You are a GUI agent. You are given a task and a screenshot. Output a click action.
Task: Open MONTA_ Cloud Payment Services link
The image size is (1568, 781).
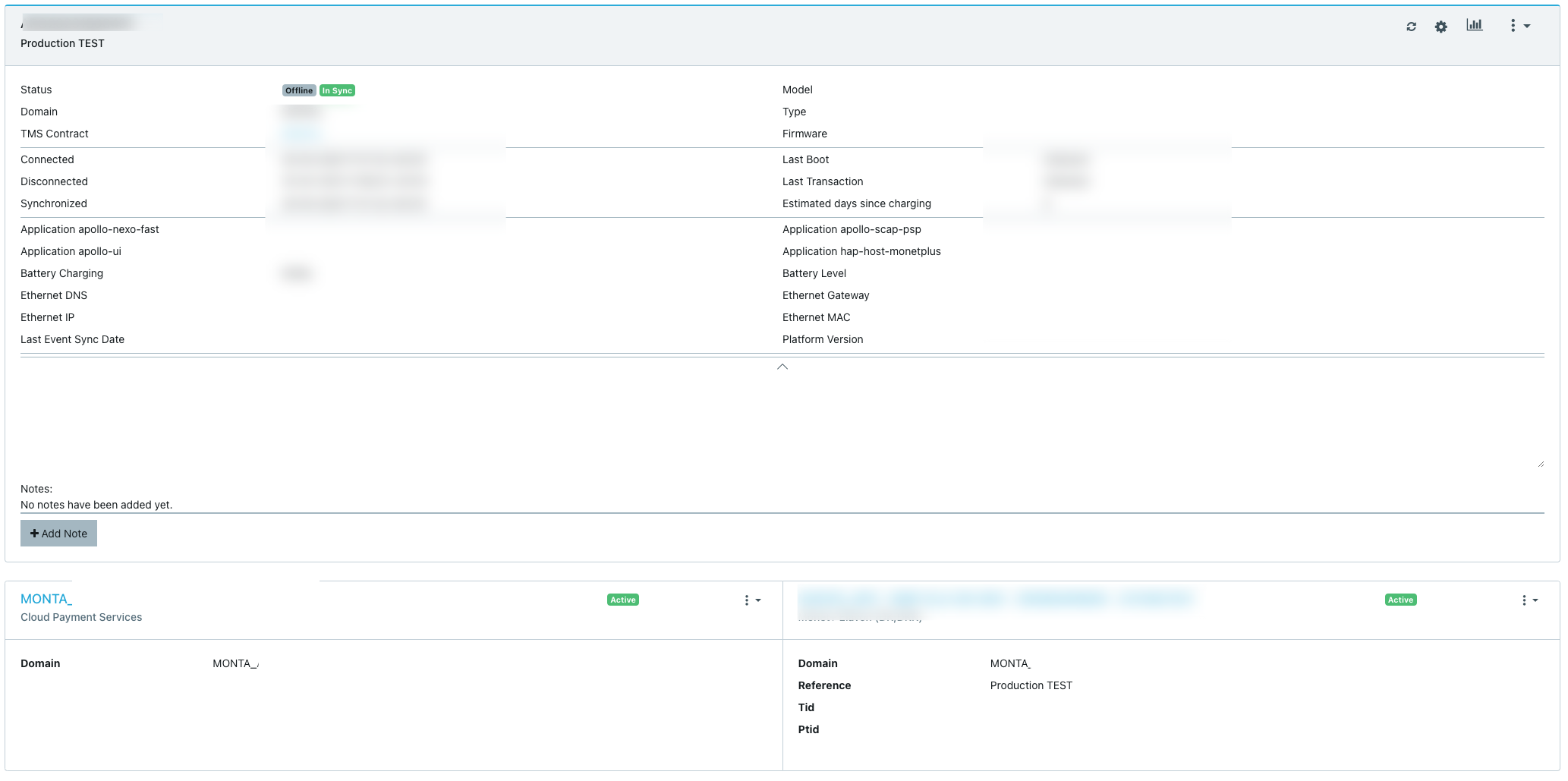point(46,599)
